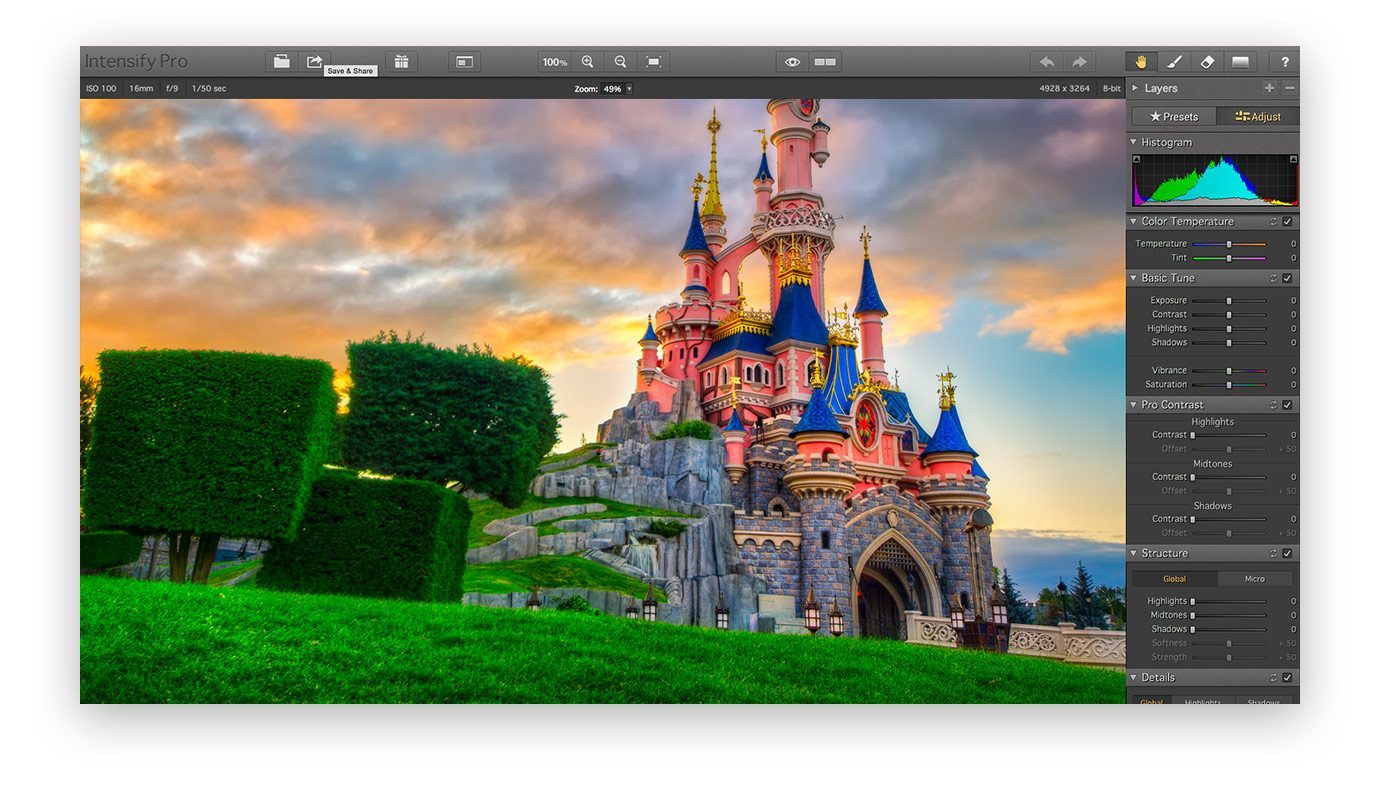Screen dimensions: 1380x790
Task: Collapse the Details section
Action: (1134, 677)
